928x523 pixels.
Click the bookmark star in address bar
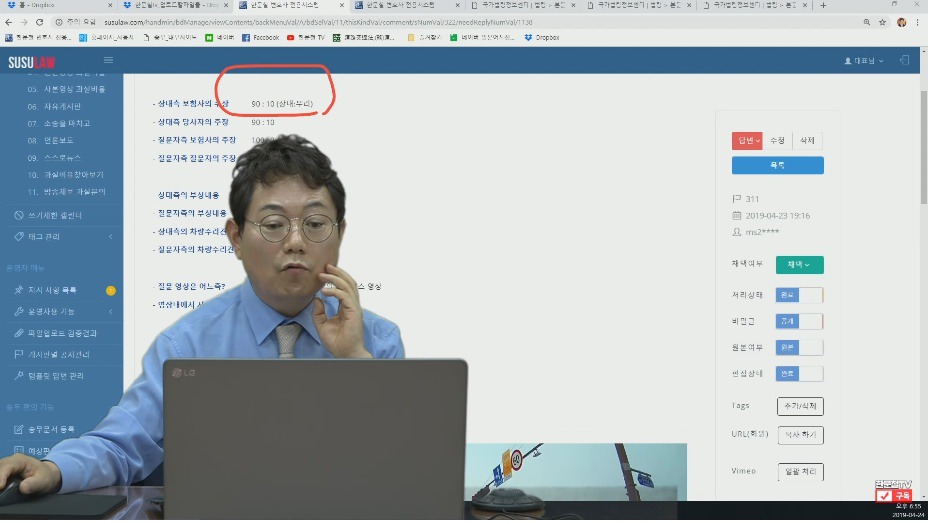coord(864,22)
